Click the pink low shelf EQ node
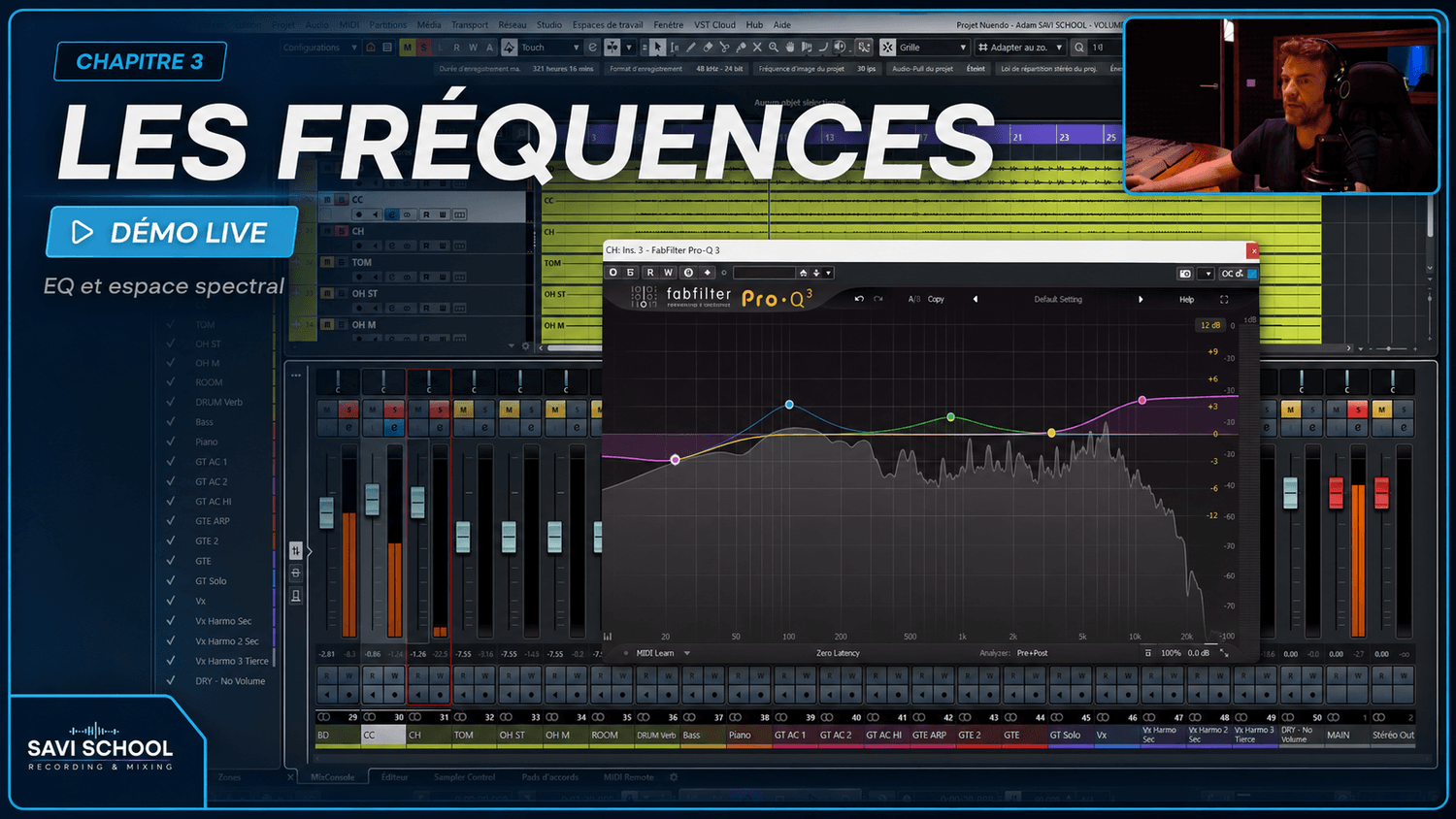The height and width of the screenshot is (819, 1456). click(676, 460)
